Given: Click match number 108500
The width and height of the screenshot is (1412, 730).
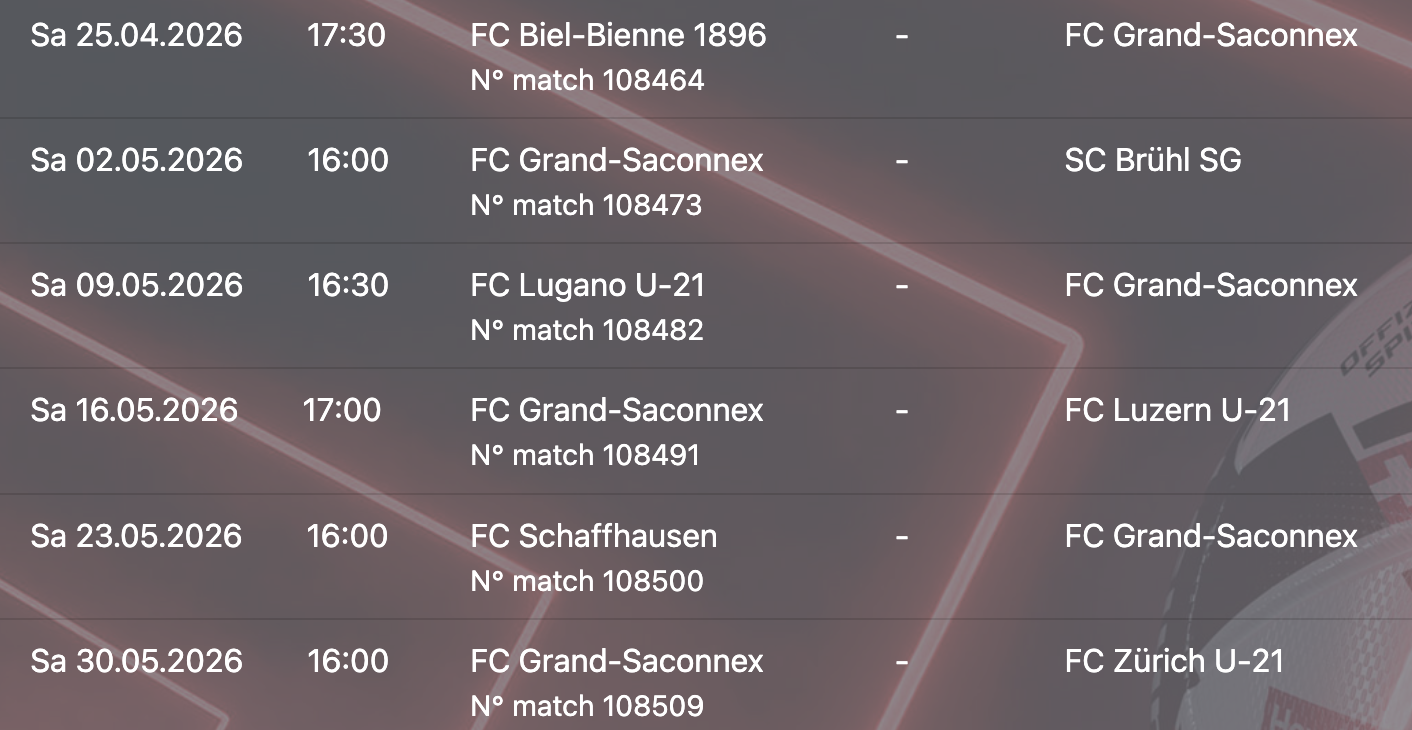Looking at the screenshot, I should (x=587, y=581).
